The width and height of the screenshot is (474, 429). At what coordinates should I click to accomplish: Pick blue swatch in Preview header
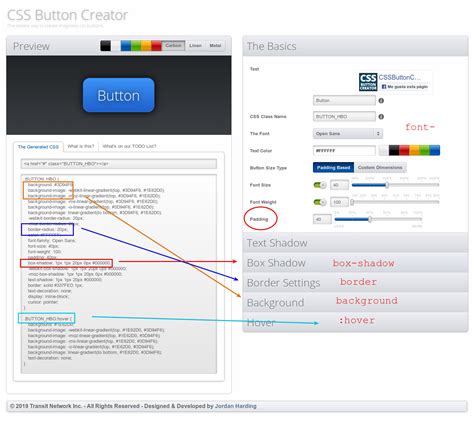(126, 46)
